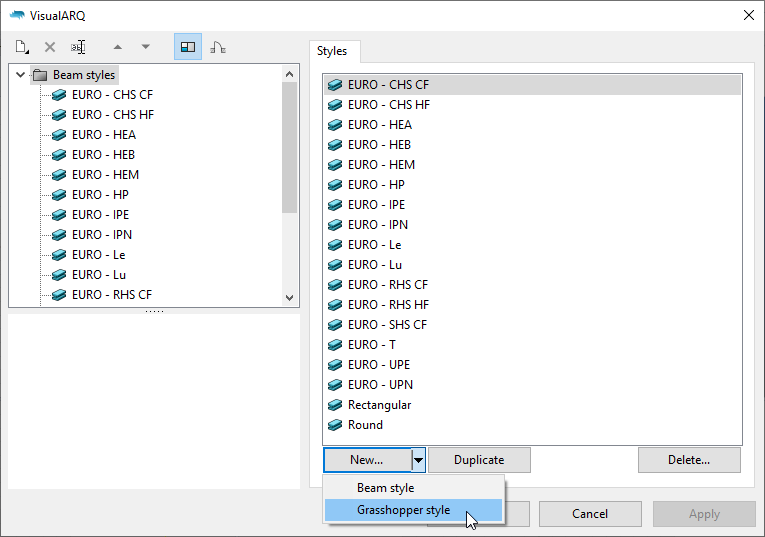Click the Rename toolbar icon
Screen dimensions: 765x537
coord(78,47)
